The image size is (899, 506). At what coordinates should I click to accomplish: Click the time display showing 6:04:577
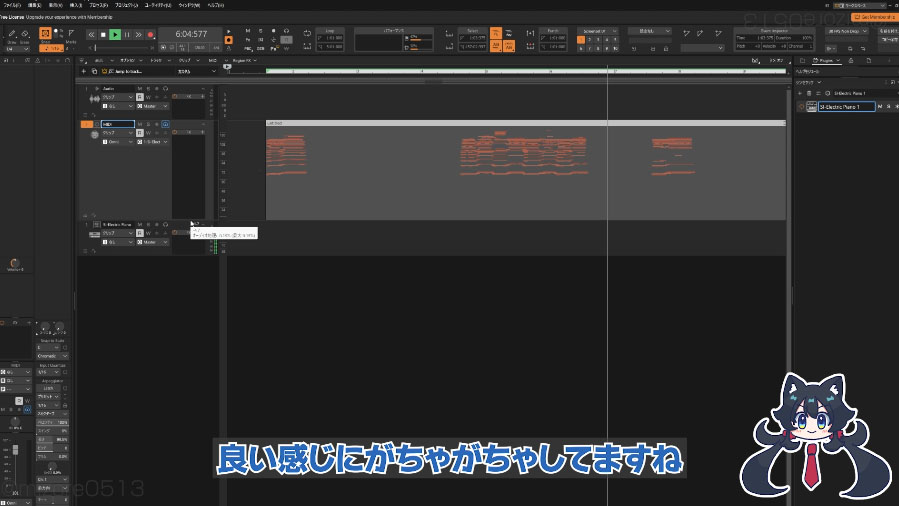pos(190,34)
